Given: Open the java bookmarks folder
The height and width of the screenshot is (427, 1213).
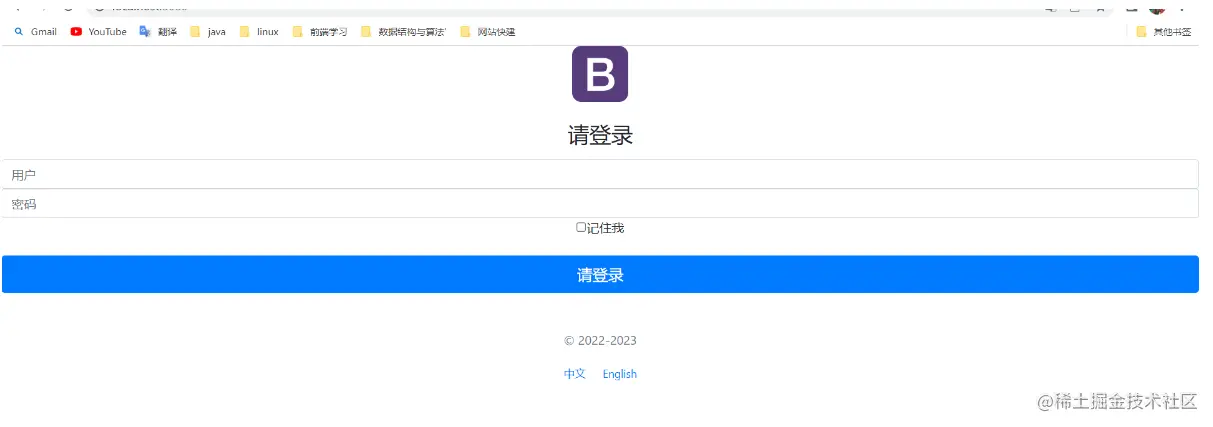Looking at the screenshot, I should click(208, 32).
